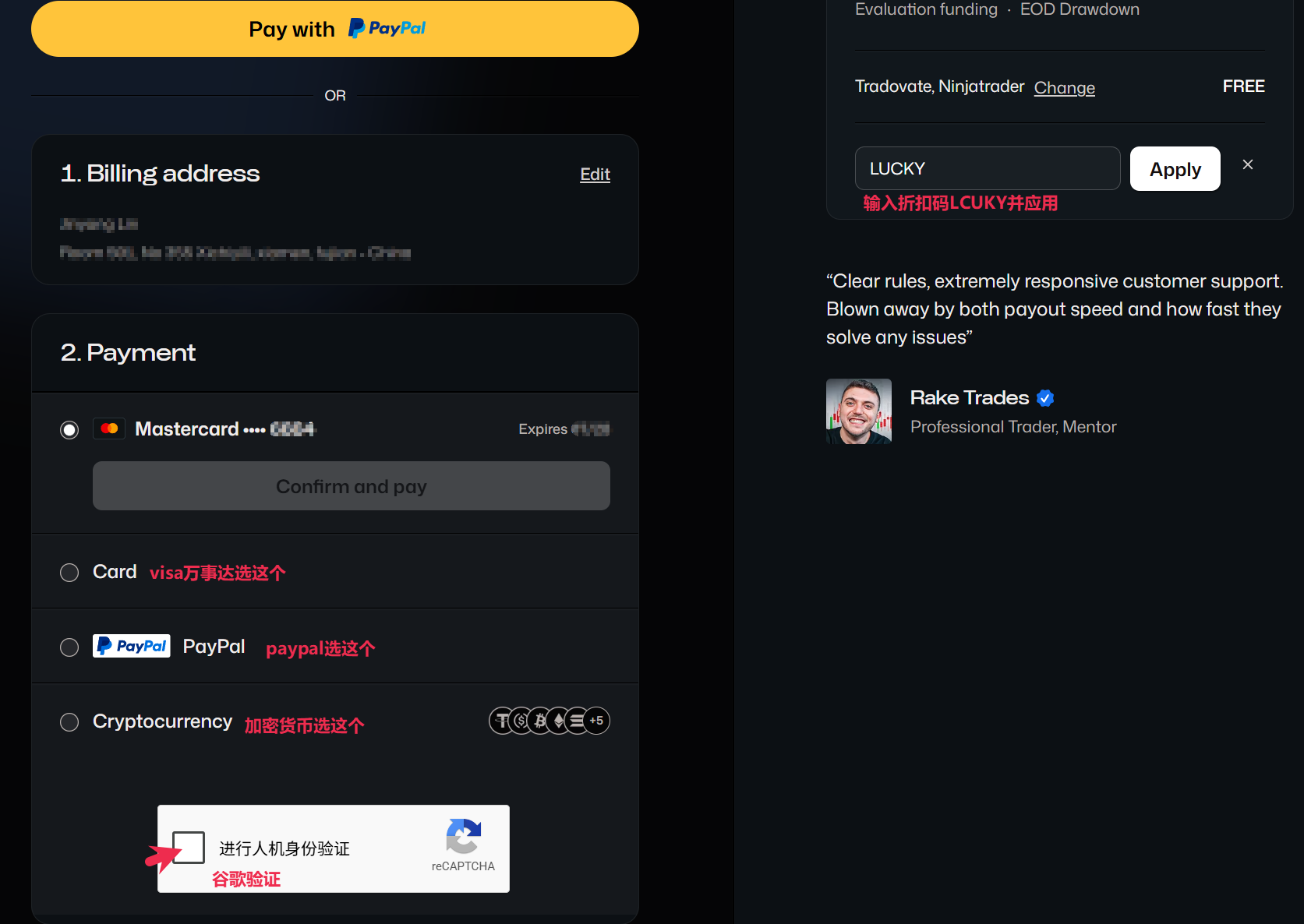Image resolution: width=1304 pixels, height=924 pixels.
Task: Click the Pay with PayPal button
Action: [335, 29]
